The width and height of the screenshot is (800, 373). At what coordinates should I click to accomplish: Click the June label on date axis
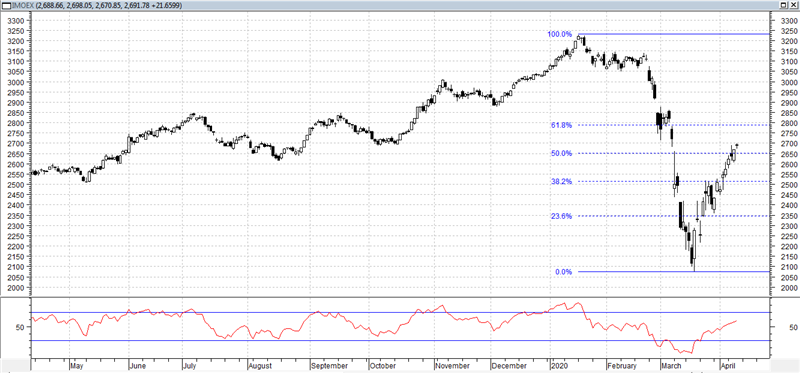(138, 366)
